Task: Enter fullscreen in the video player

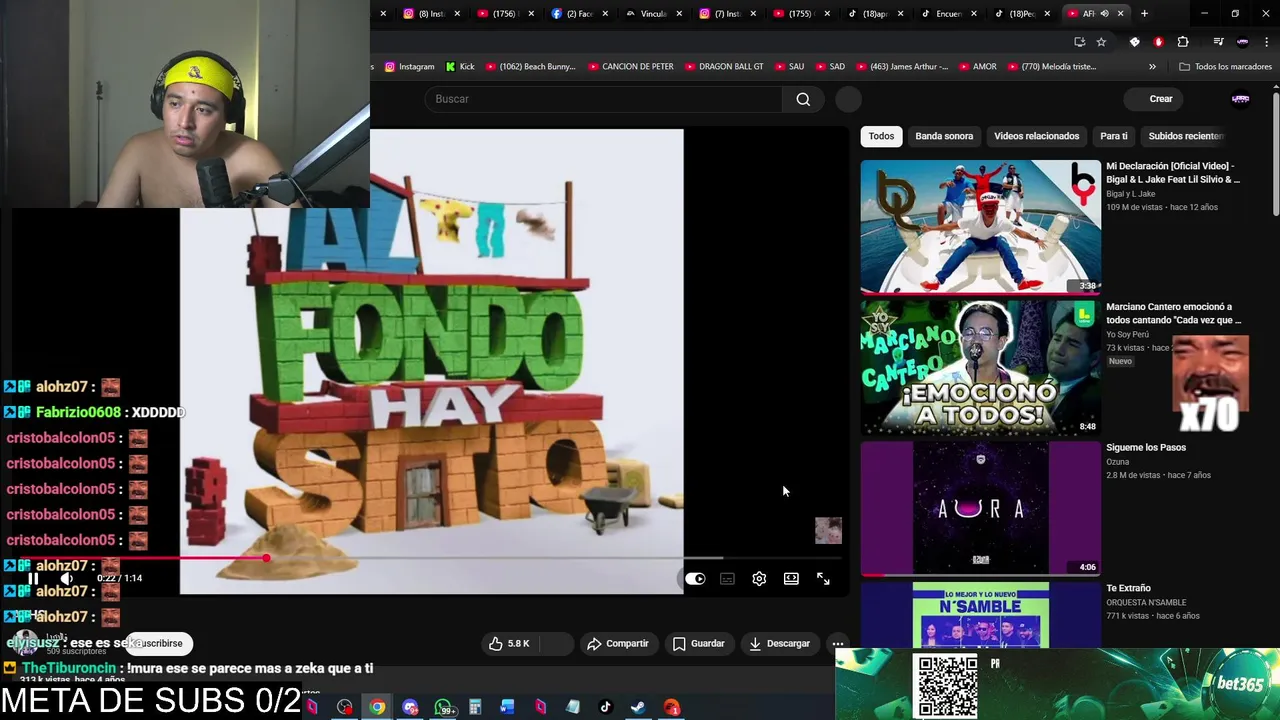Action: (x=823, y=578)
